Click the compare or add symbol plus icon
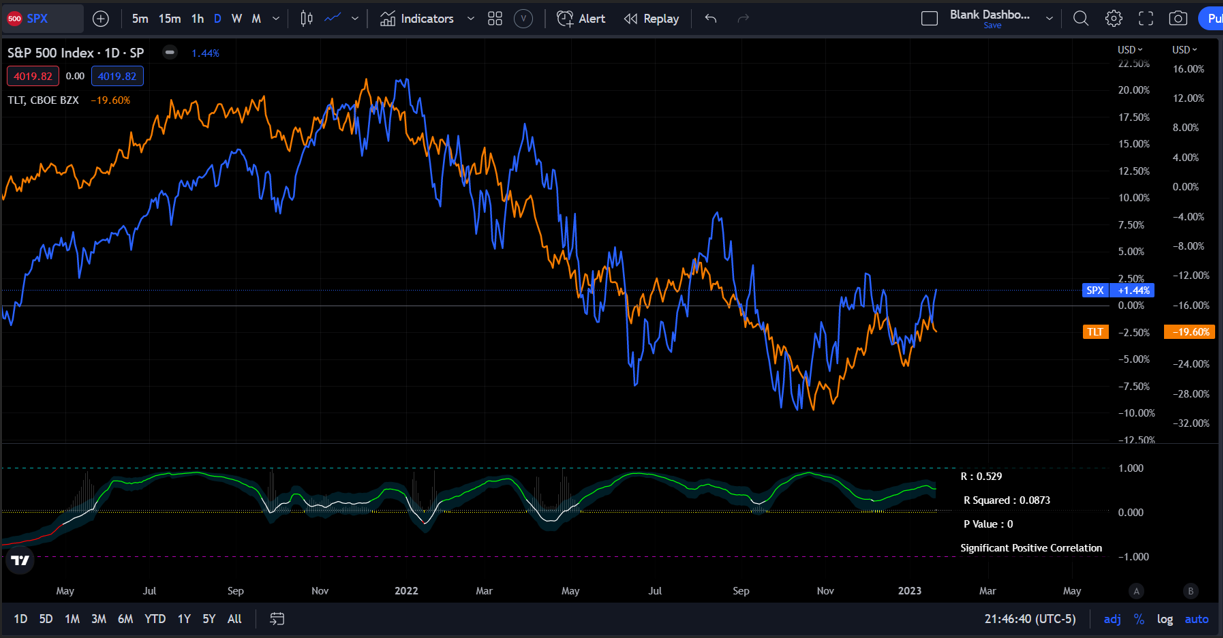This screenshot has width=1223, height=638. coord(101,18)
